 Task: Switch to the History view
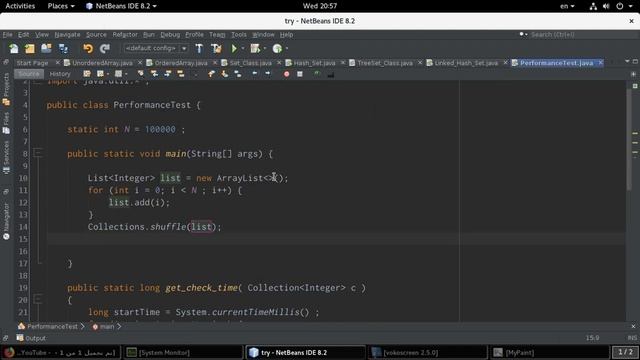tap(60, 74)
